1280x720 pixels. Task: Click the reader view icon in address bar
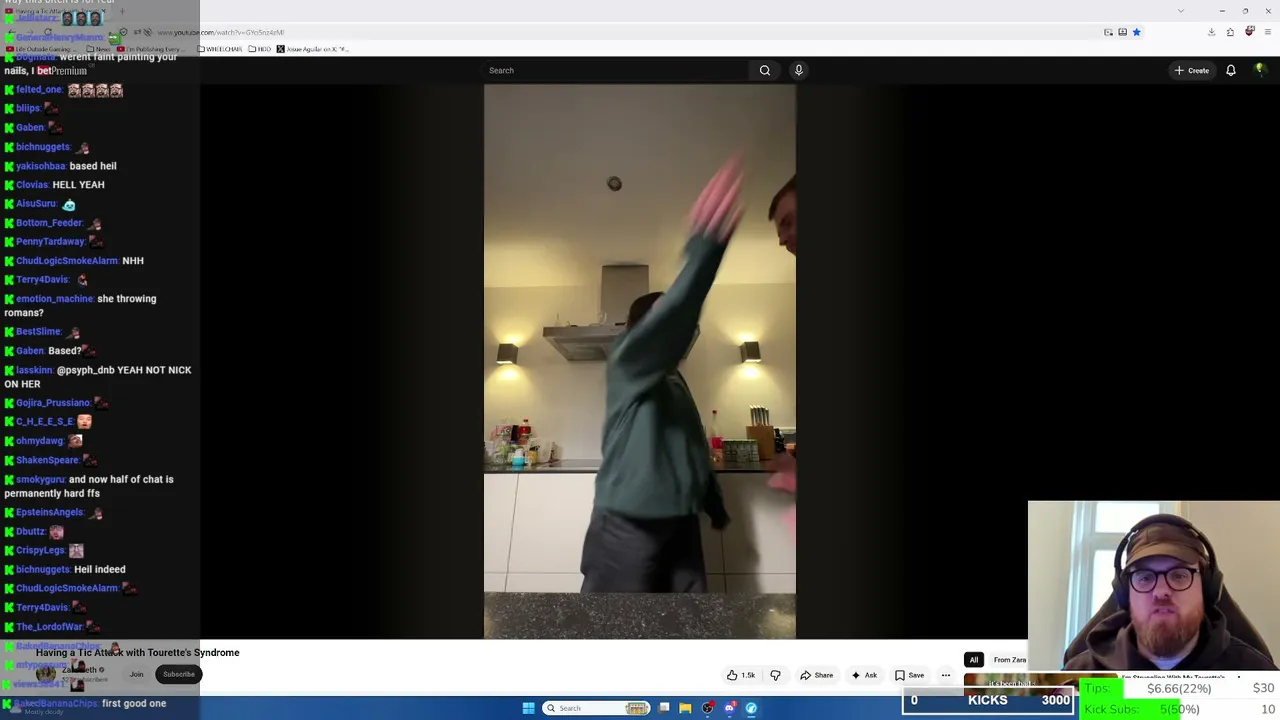click(1122, 32)
